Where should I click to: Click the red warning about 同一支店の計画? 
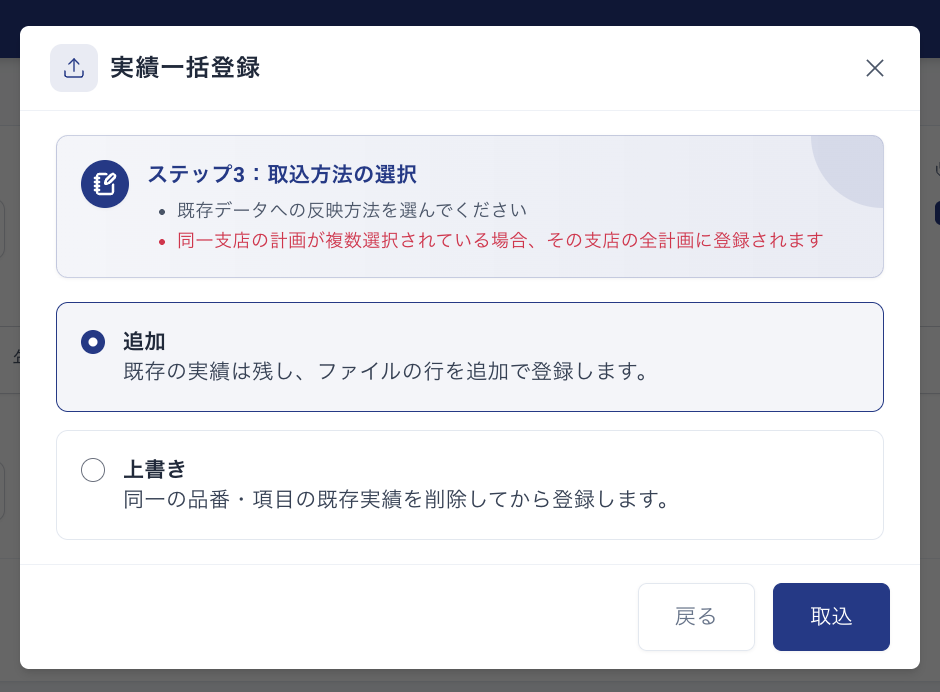pyautogui.click(x=500, y=240)
